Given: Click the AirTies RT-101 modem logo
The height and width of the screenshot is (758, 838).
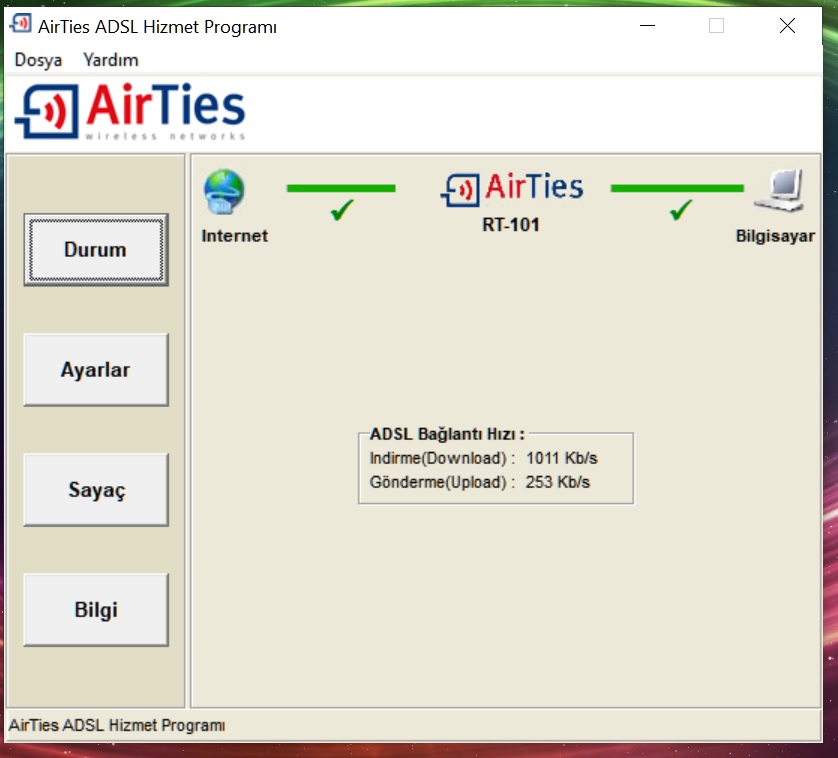Looking at the screenshot, I should coord(512,189).
